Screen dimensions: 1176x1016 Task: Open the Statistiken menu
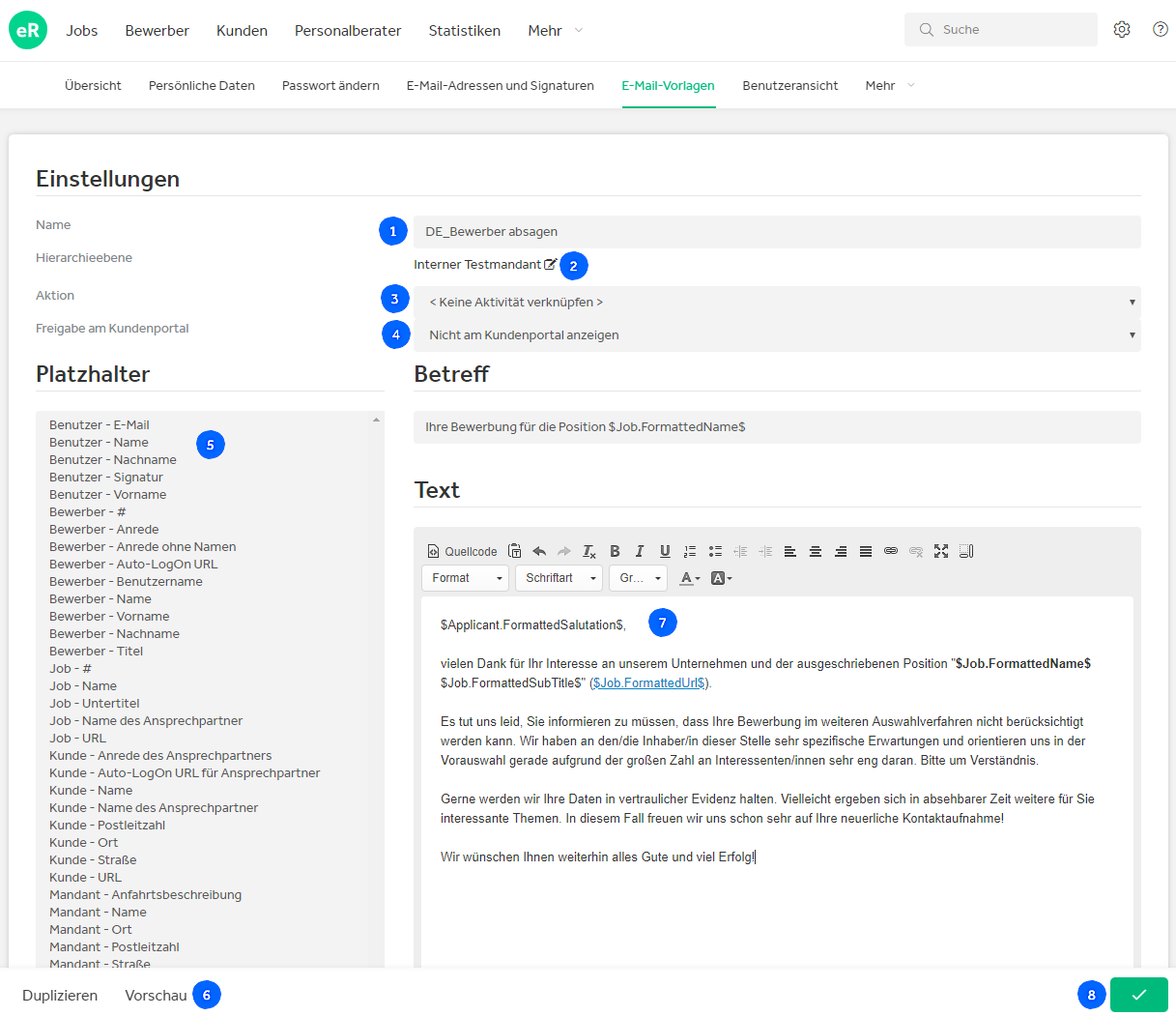click(465, 30)
